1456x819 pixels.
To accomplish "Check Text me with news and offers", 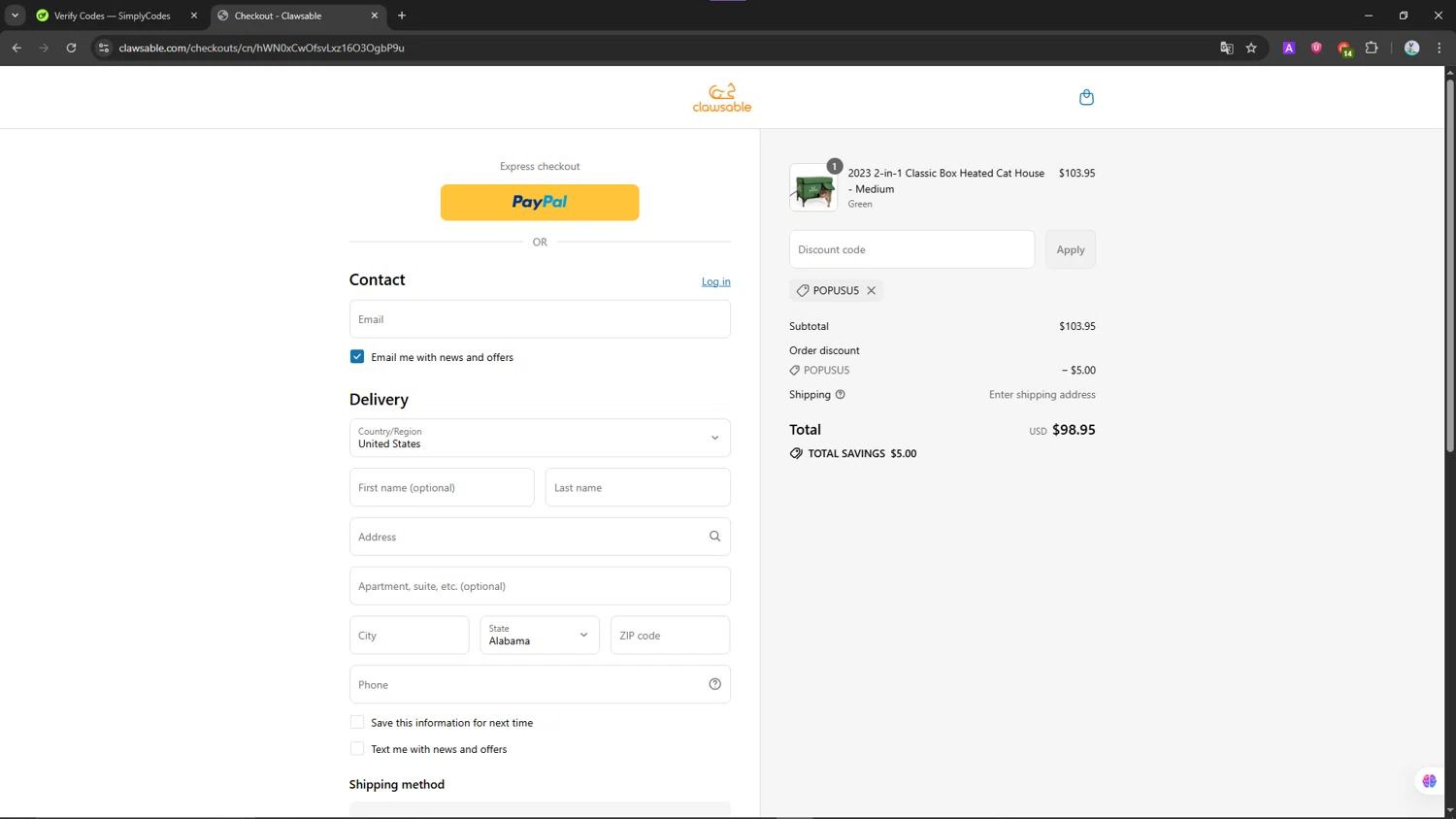I will pyautogui.click(x=357, y=749).
